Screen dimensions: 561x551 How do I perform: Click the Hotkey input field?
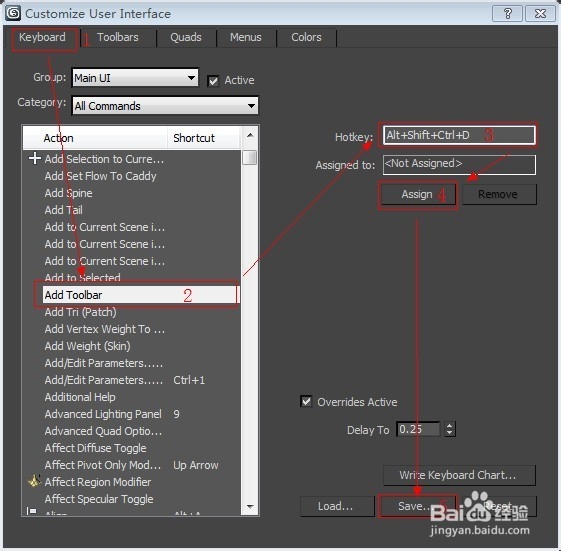[x=459, y=135]
